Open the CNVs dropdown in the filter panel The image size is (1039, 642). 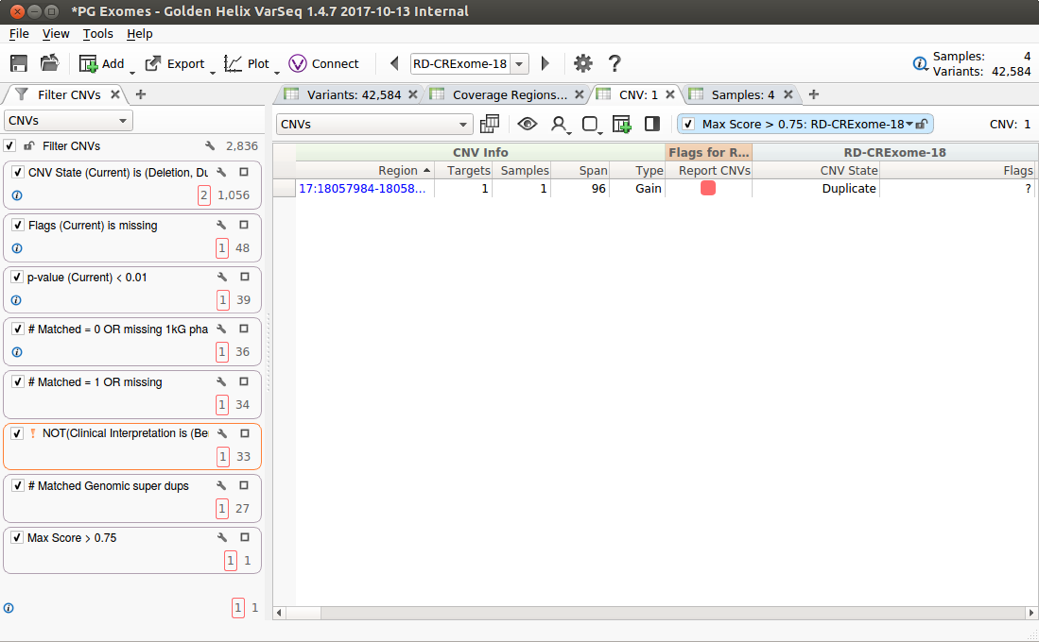[x=67, y=119]
